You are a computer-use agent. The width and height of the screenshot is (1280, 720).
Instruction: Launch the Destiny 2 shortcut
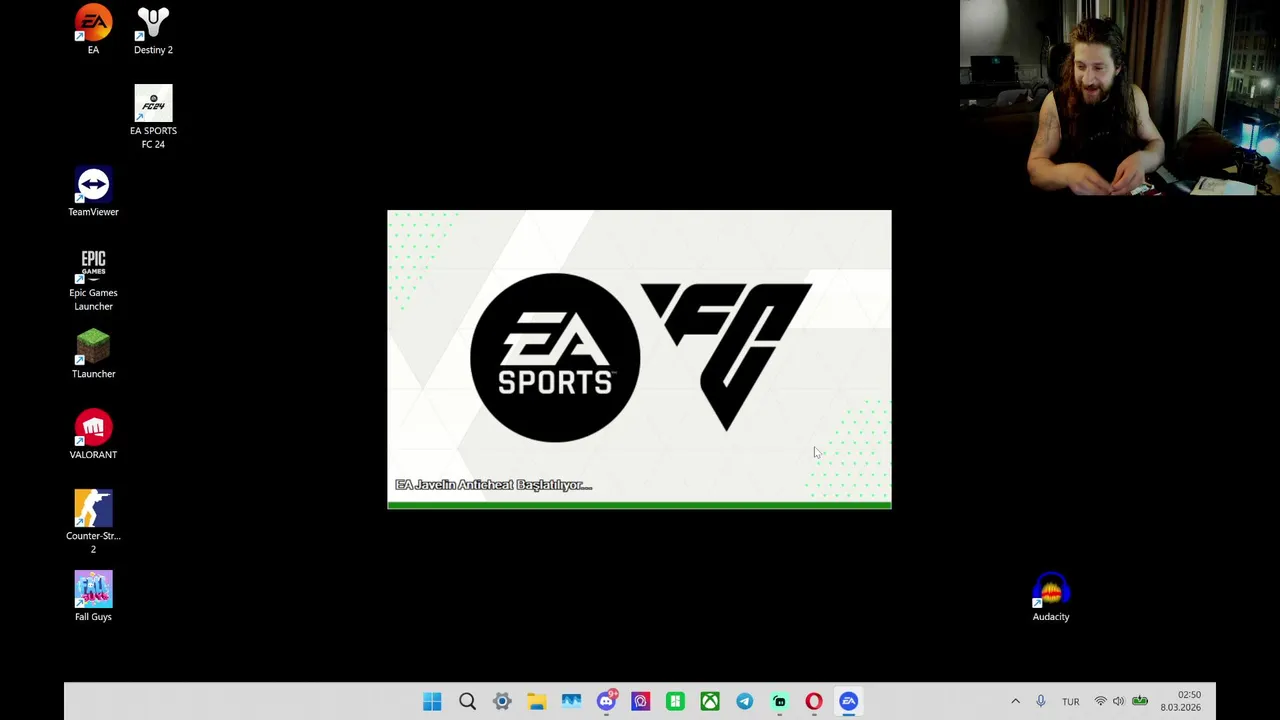[x=153, y=30]
